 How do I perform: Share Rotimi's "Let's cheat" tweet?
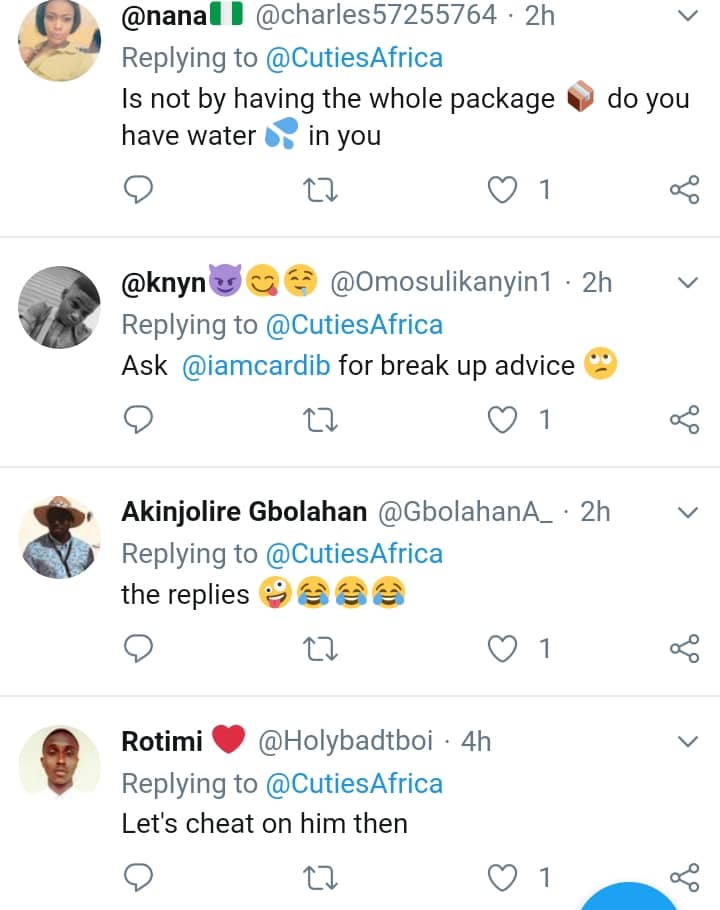pyautogui.click(x=684, y=878)
